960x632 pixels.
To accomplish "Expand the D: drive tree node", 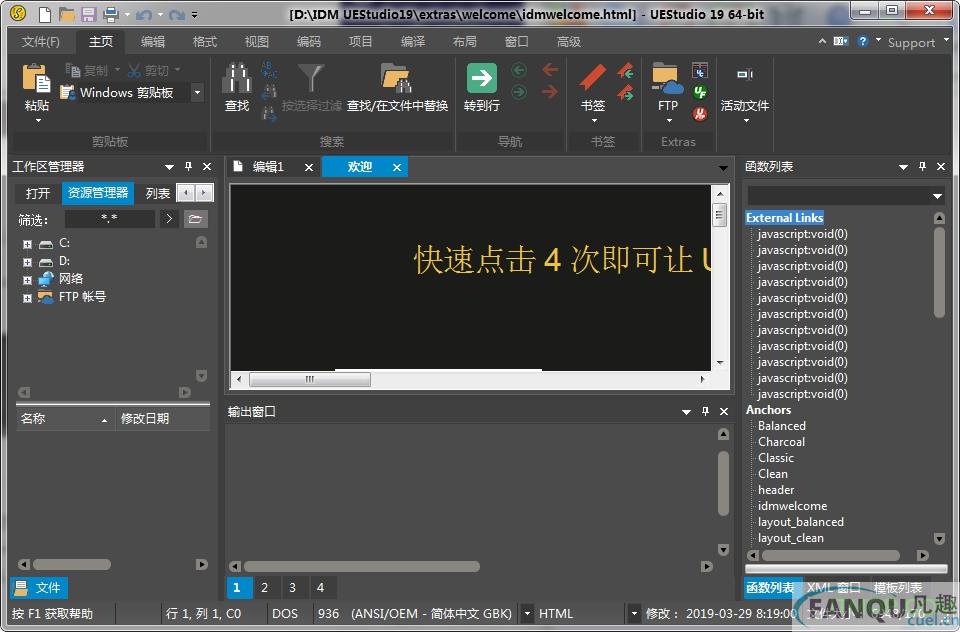I will [27, 262].
